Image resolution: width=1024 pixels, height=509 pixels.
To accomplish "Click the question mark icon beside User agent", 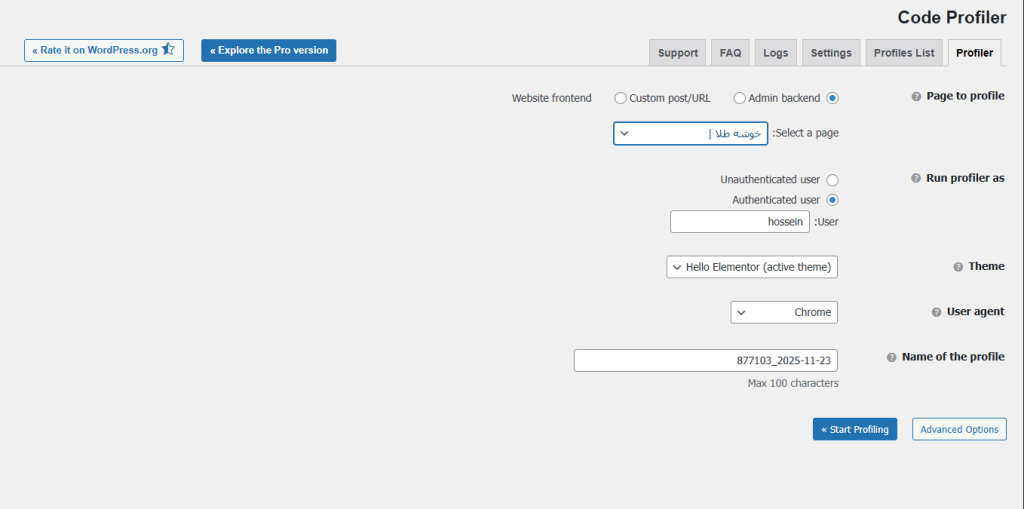I will pyautogui.click(x=936, y=312).
